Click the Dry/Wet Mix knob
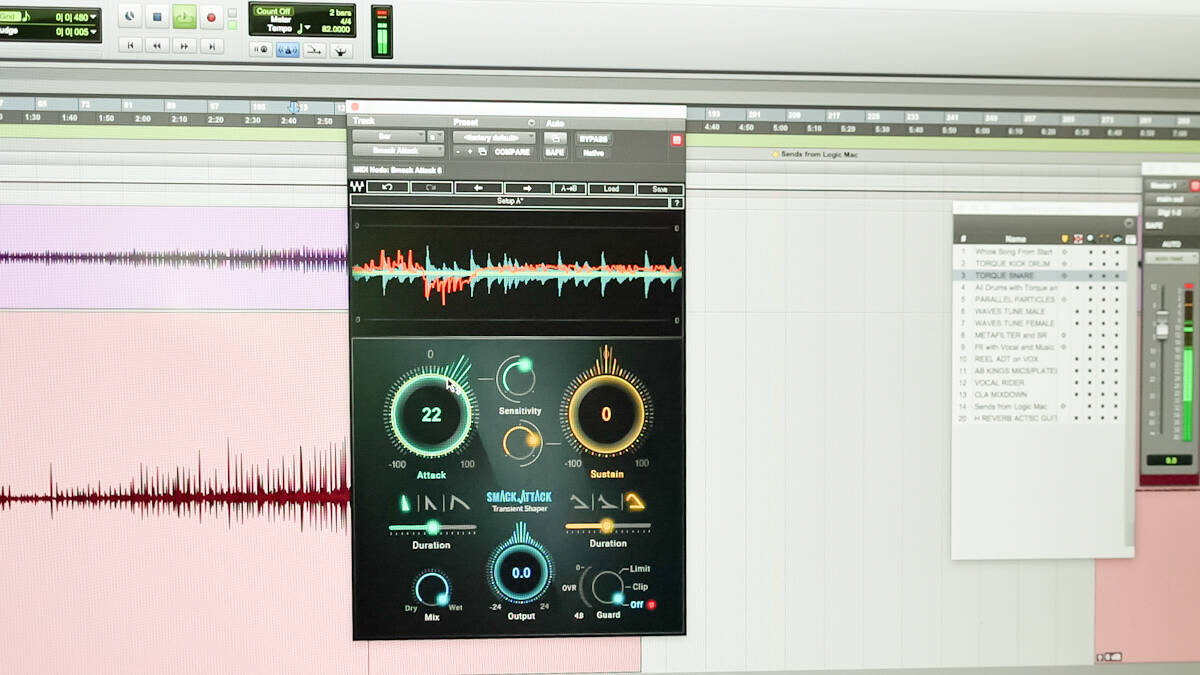This screenshot has height=675, width=1200. pos(432,589)
